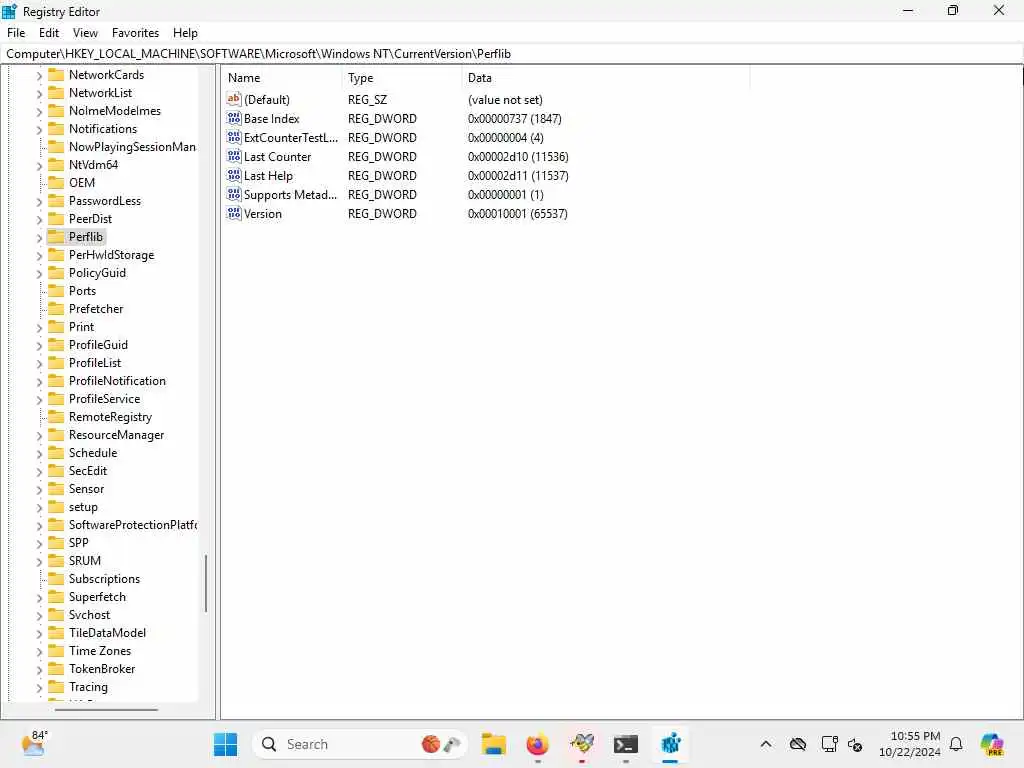
Task: Click the (Default) string value icon
Action: pyautogui.click(x=234, y=99)
